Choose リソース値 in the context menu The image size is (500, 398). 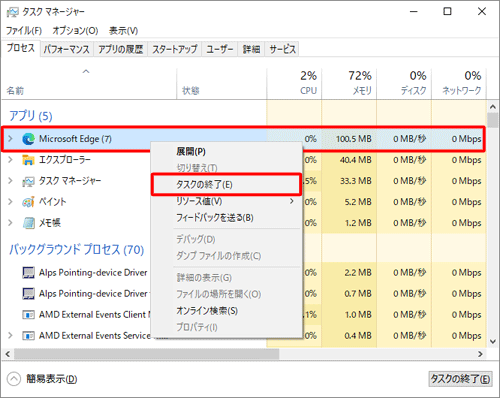(x=226, y=201)
